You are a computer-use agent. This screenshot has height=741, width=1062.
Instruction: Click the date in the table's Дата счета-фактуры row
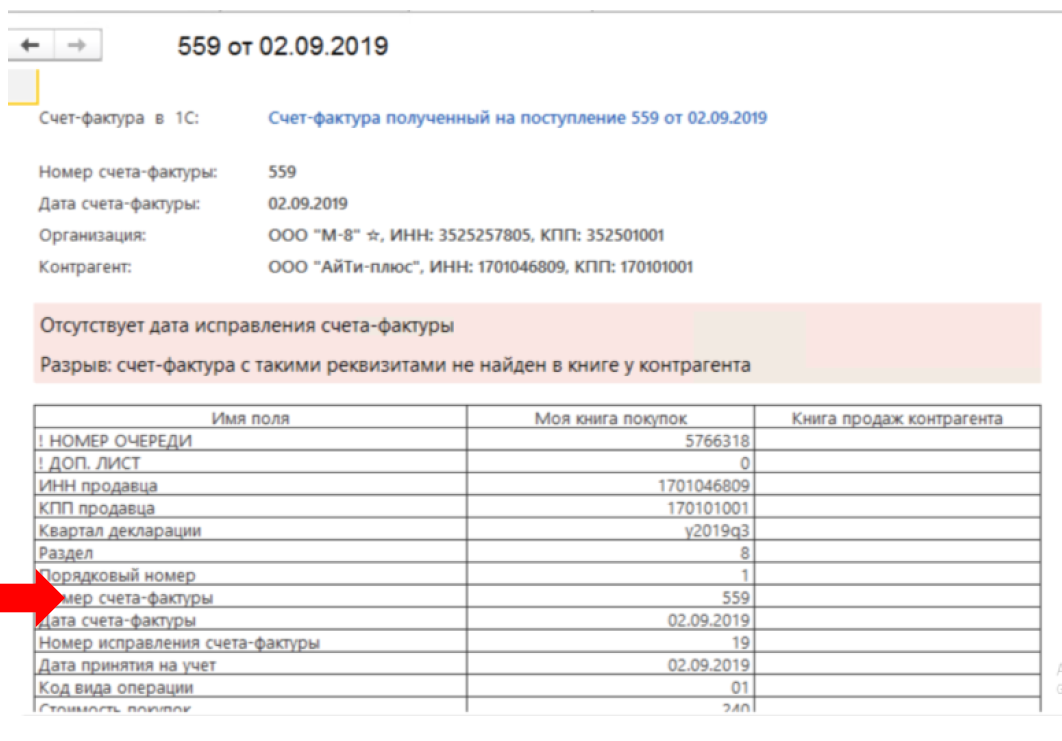coord(708,620)
